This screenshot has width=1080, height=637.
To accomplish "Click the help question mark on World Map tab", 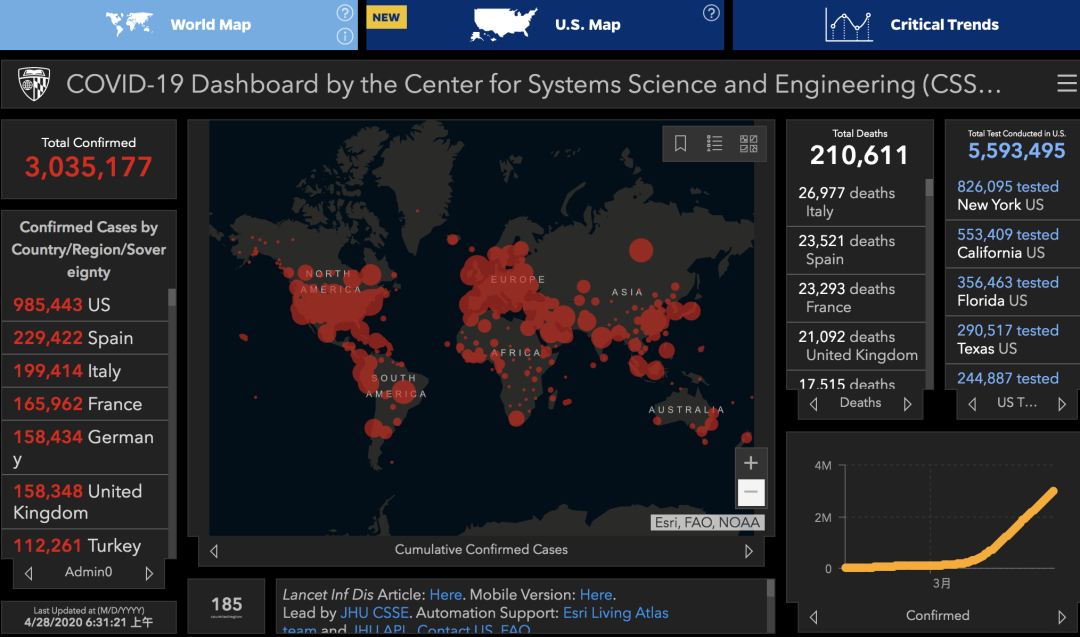I will pos(345,13).
